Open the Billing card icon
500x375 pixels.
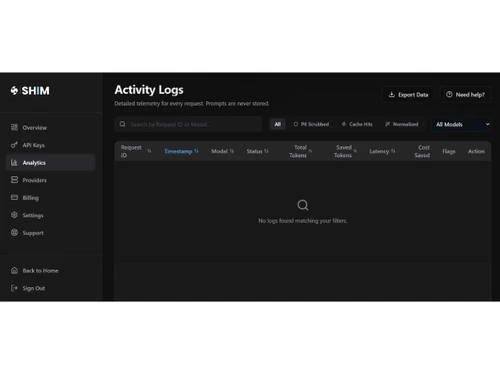click(14, 197)
